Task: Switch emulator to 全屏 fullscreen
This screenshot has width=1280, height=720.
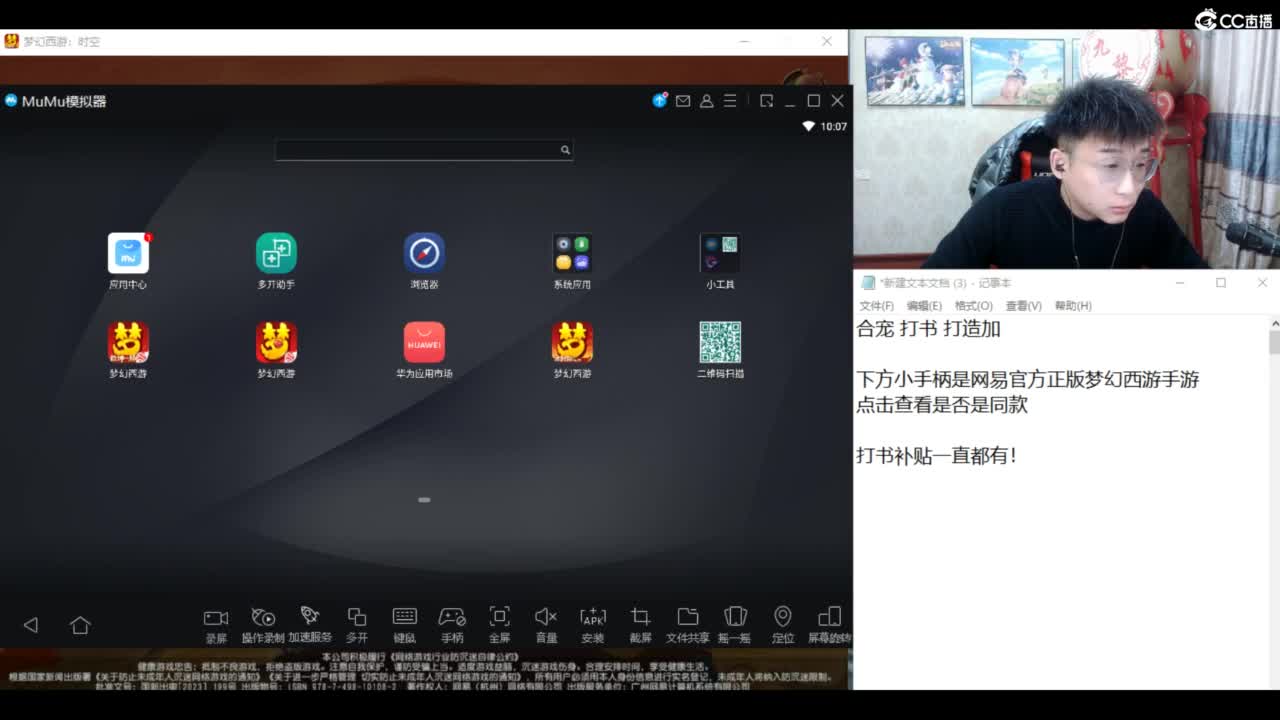Action: pos(499,625)
